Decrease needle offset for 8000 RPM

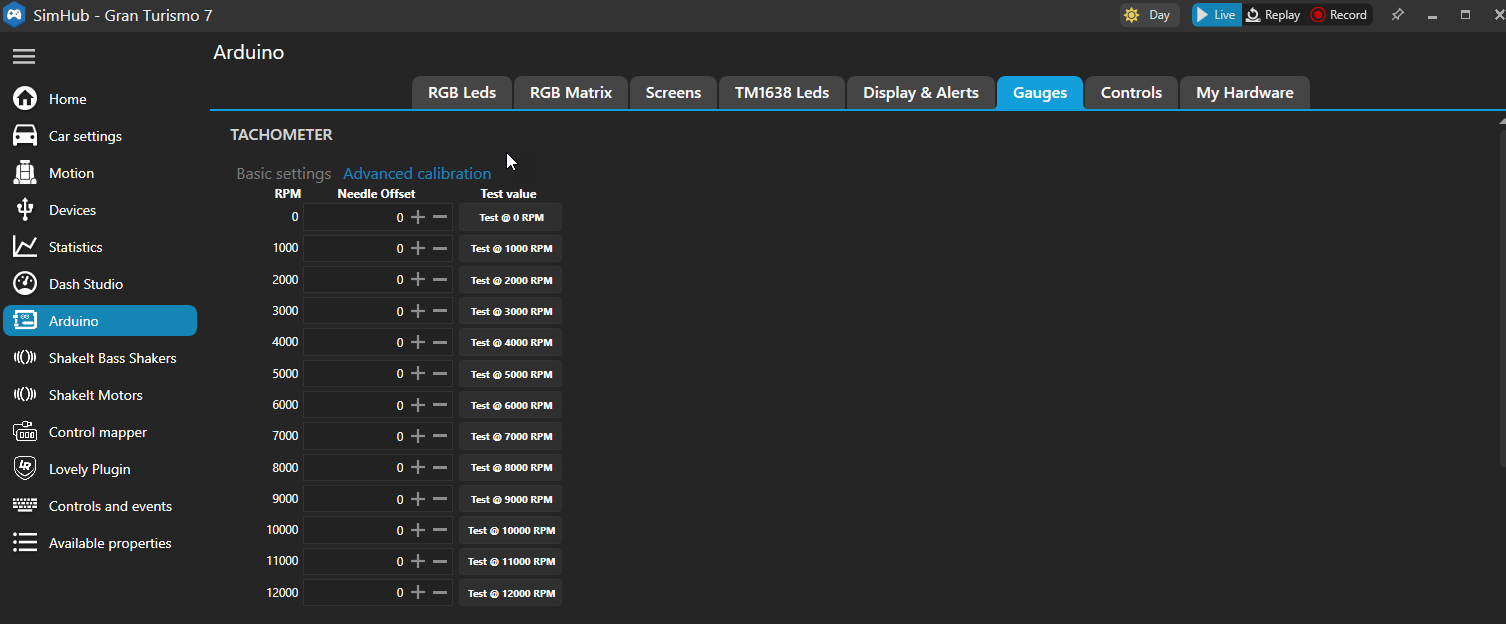pos(440,467)
